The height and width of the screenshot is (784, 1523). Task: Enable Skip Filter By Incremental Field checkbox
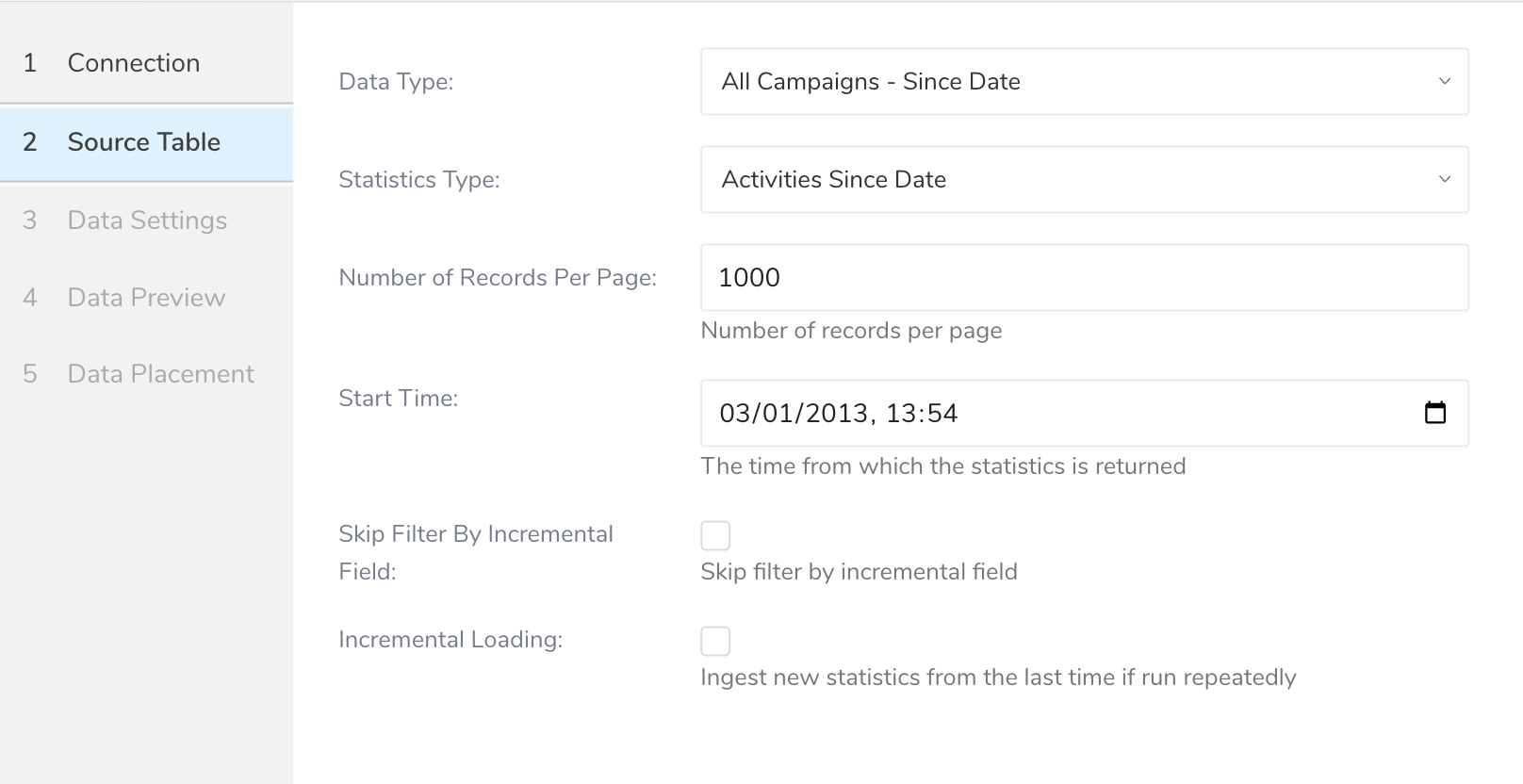[x=715, y=535]
